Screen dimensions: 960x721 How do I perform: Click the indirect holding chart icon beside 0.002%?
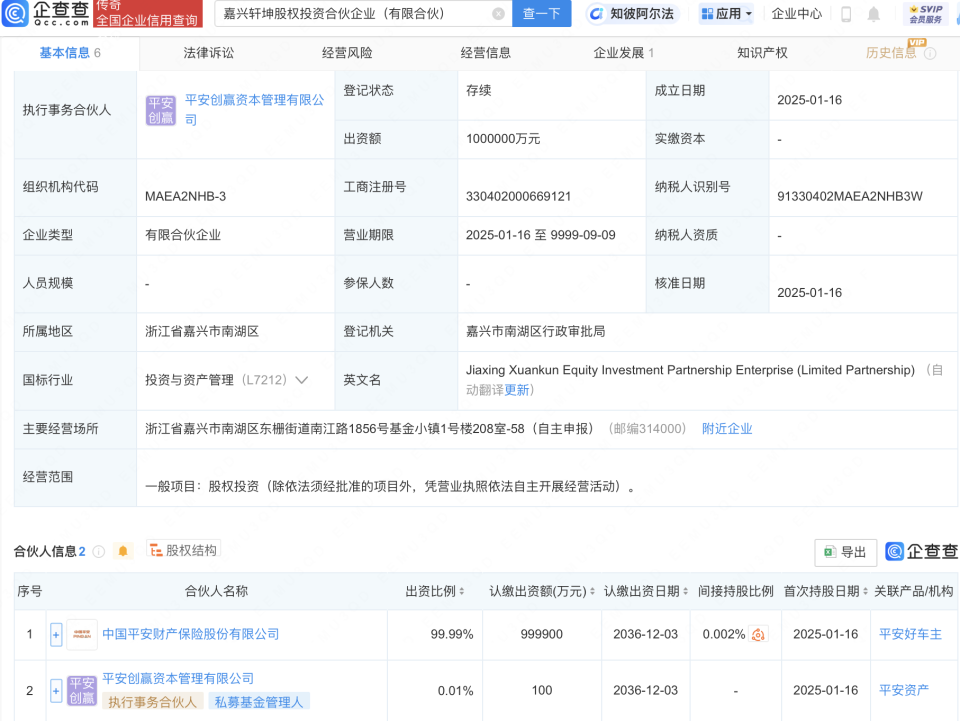[758, 635]
